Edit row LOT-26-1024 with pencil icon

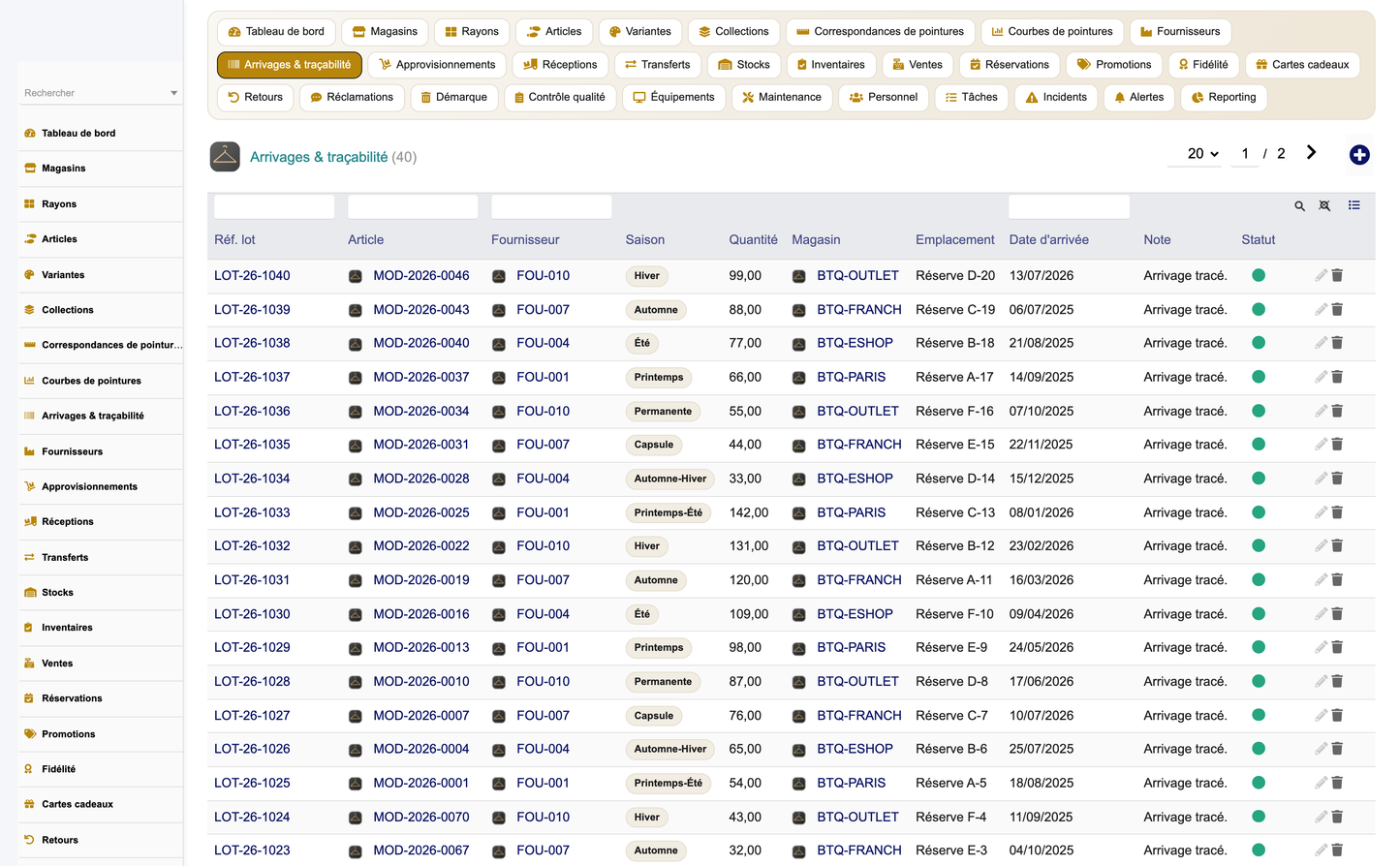pos(1321,817)
